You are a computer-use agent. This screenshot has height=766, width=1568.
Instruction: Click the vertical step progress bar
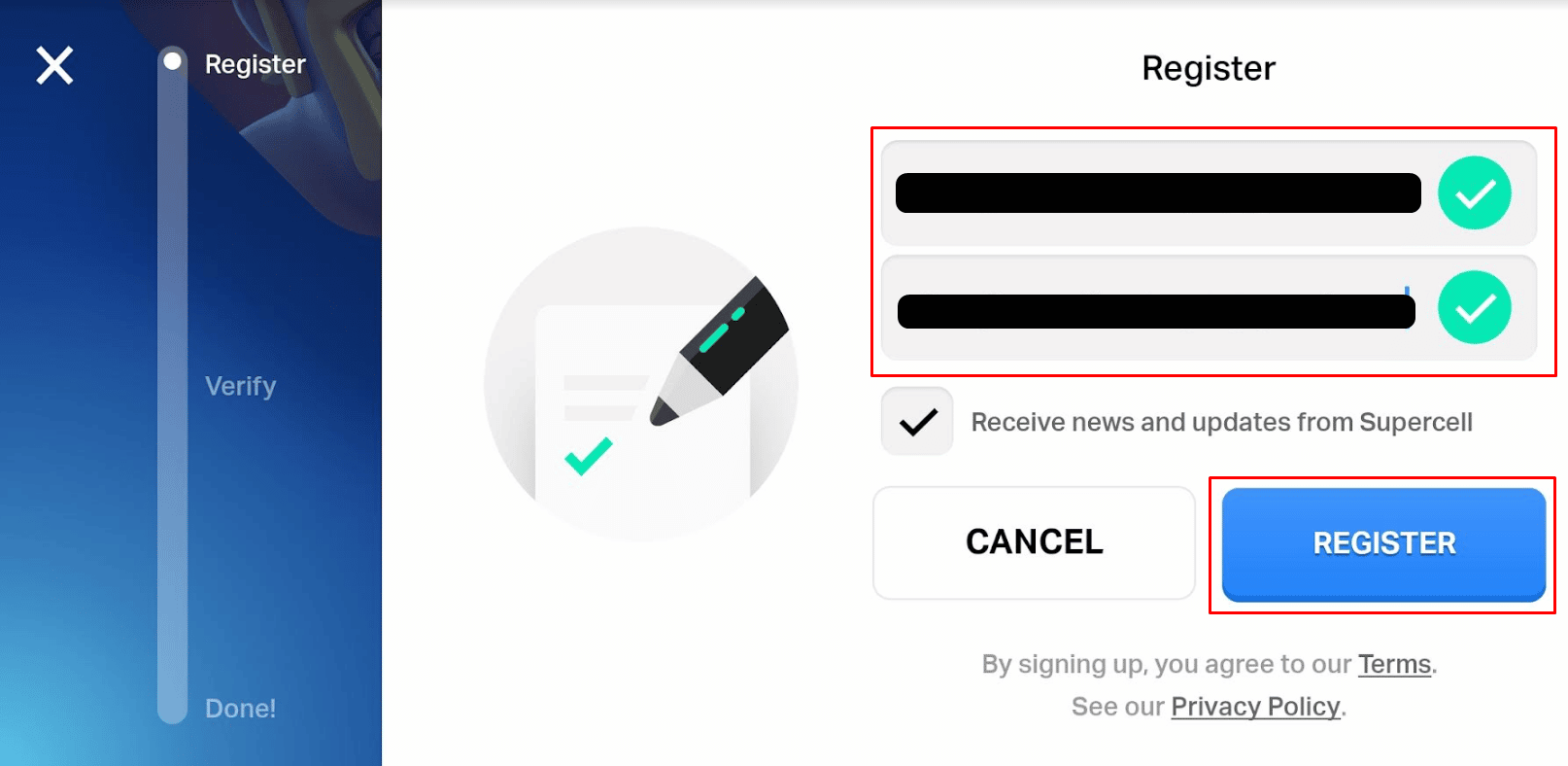point(172,385)
